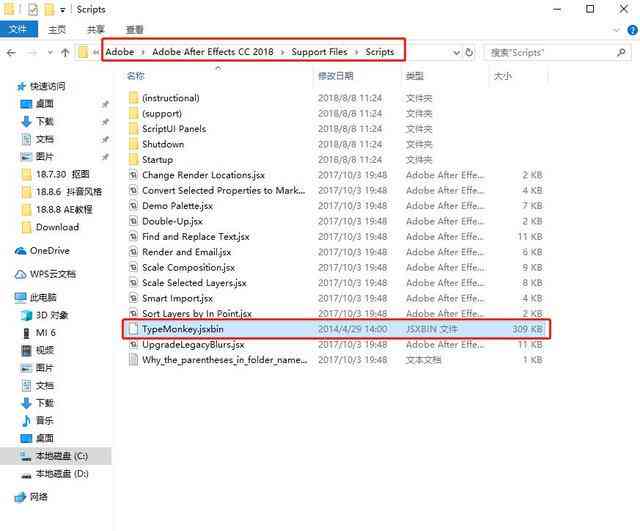The height and width of the screenshot is (531, 640).
Task: Open the 文件 File menu tab
Action: (18, 29)
